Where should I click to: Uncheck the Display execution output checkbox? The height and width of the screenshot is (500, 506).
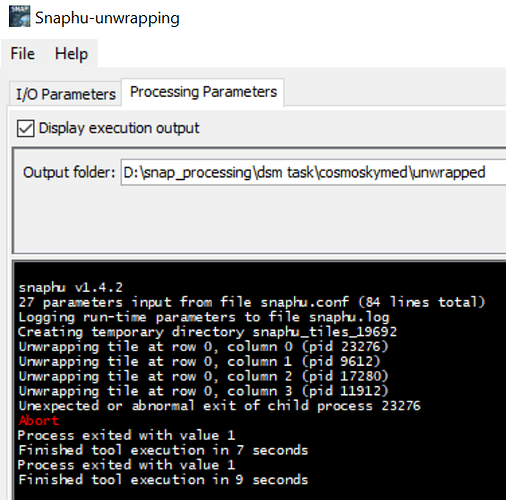pyautogui.click(x=25, y=128)
